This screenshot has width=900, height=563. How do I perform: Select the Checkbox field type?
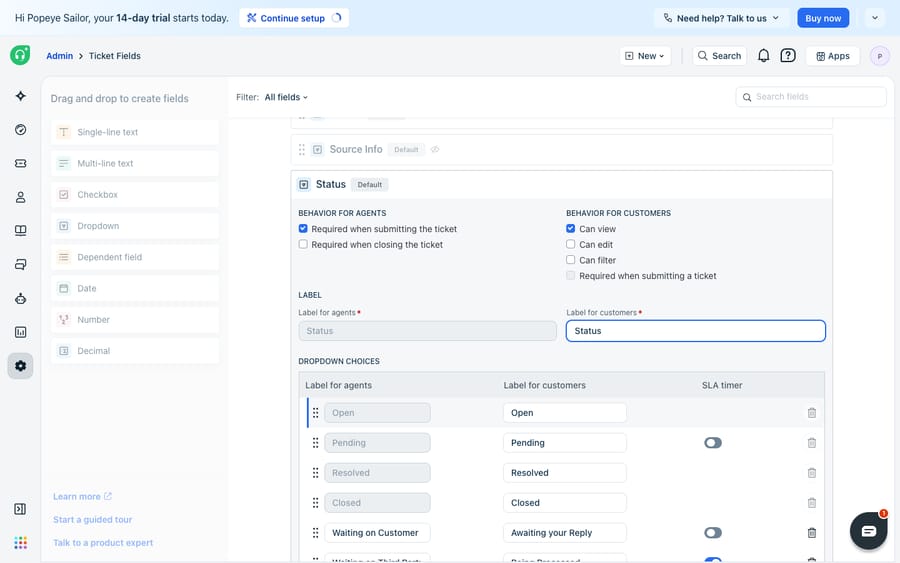(x=135, y=195)
